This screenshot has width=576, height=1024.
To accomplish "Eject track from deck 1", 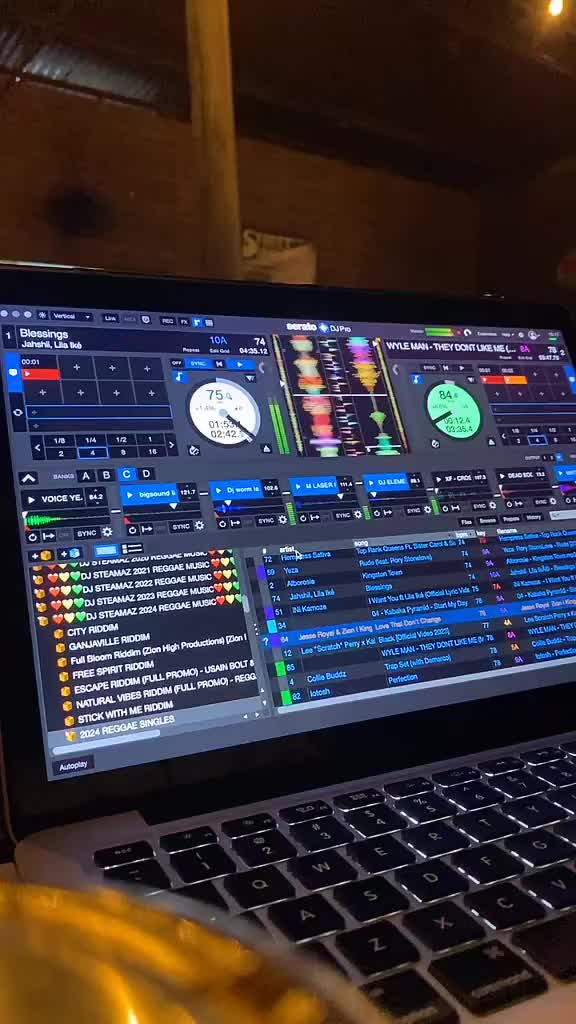I will (266, 449).
